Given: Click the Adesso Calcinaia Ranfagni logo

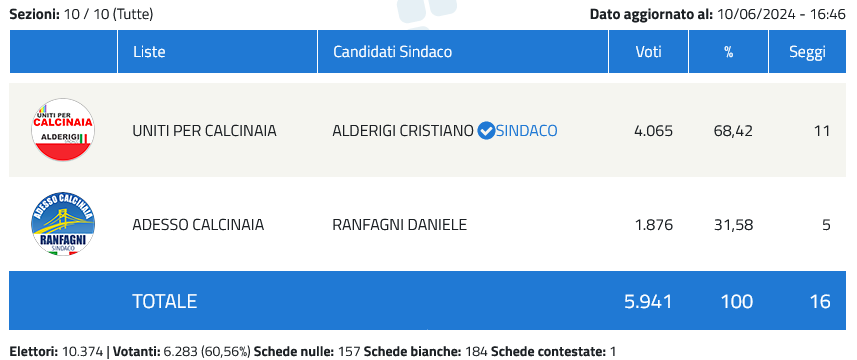Looking at the screenshot, I should pos(63,224).
